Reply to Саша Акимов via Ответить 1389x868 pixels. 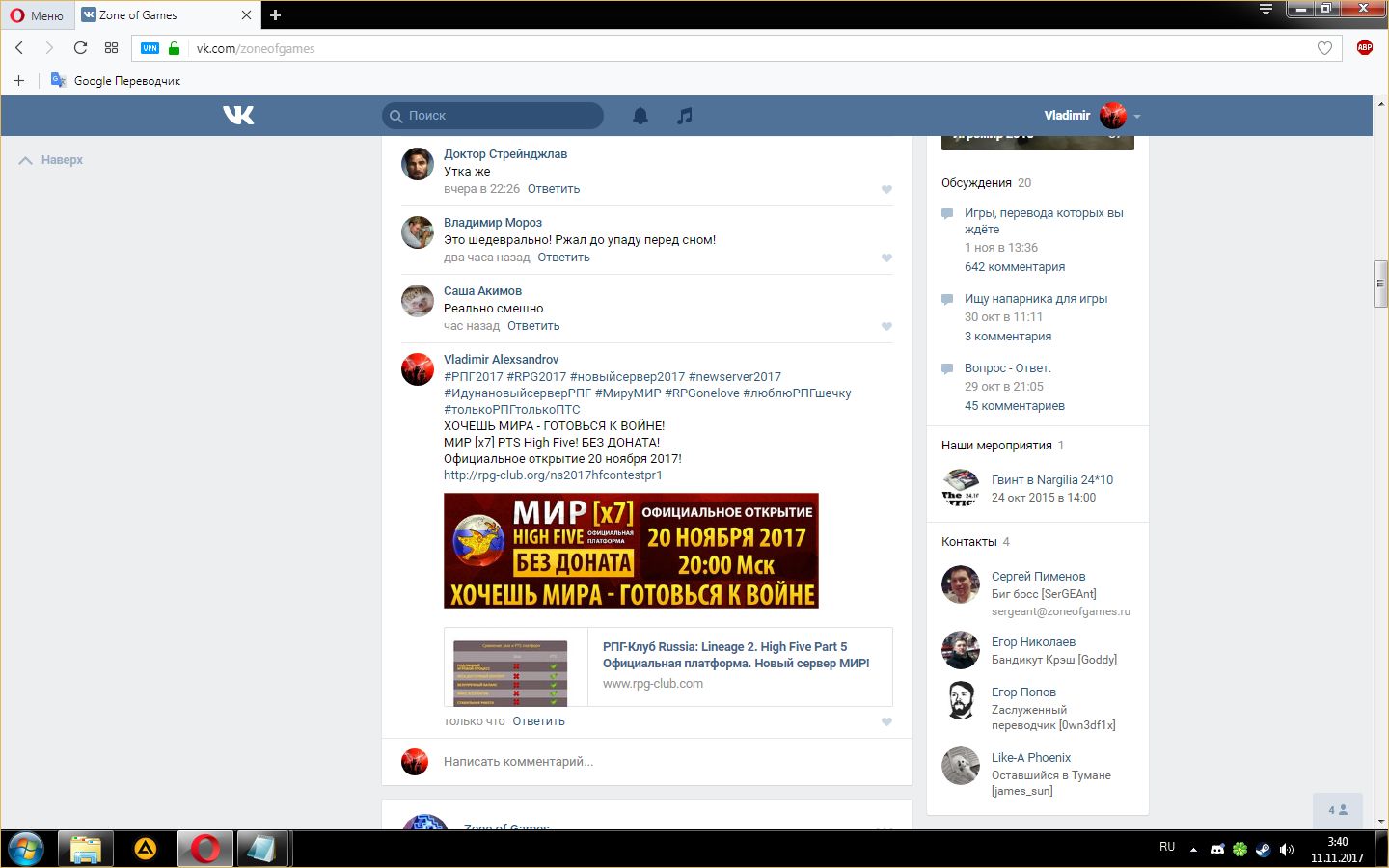(x=533, y=326)
